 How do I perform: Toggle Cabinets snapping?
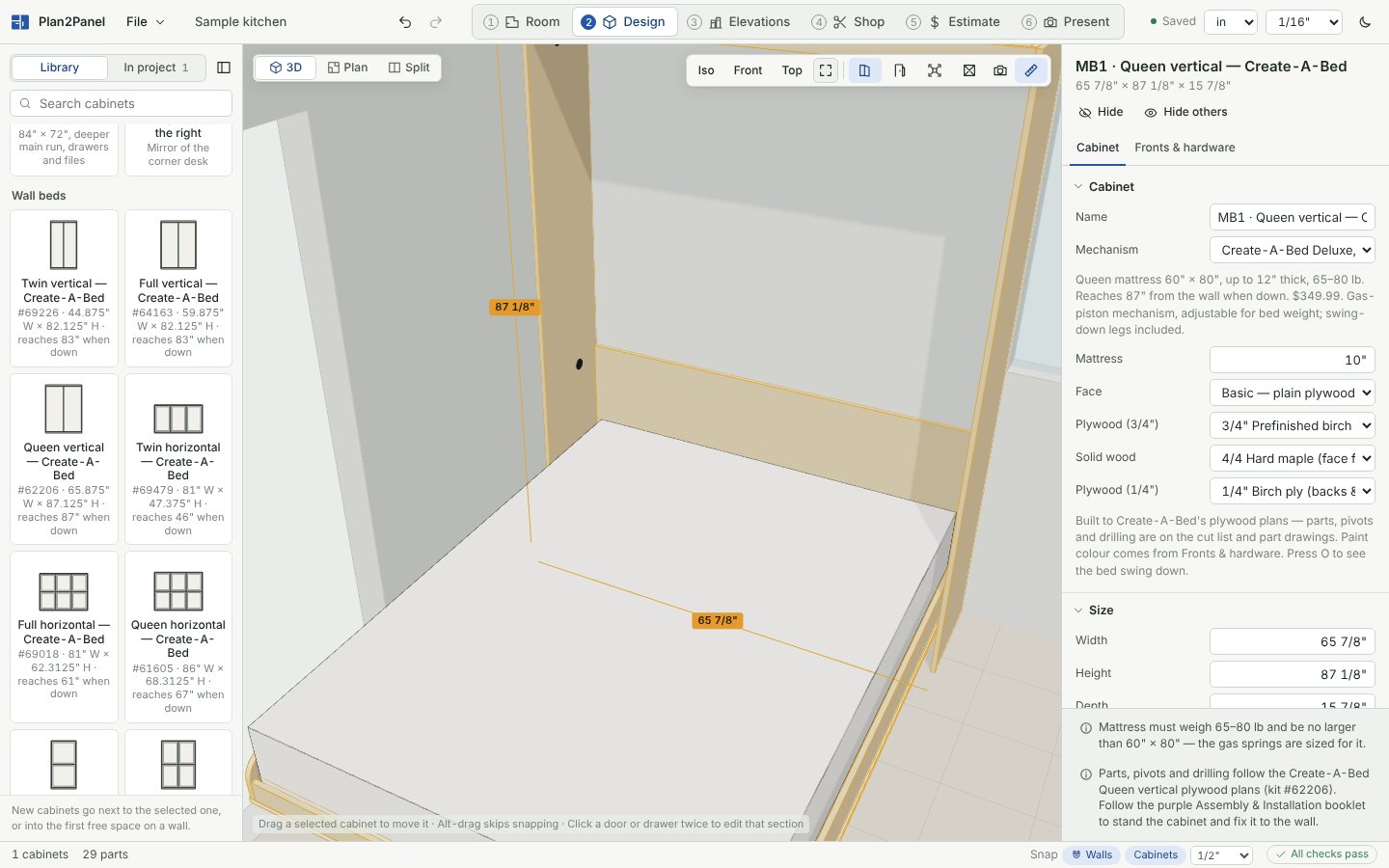1156,854
